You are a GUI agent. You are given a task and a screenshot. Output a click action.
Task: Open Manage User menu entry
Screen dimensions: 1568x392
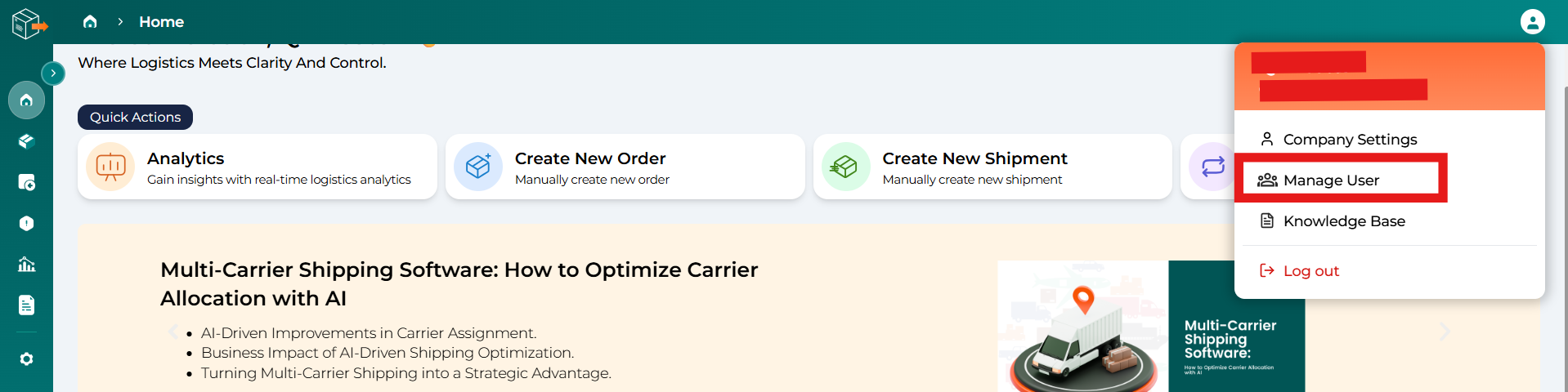click(1330, 180)
